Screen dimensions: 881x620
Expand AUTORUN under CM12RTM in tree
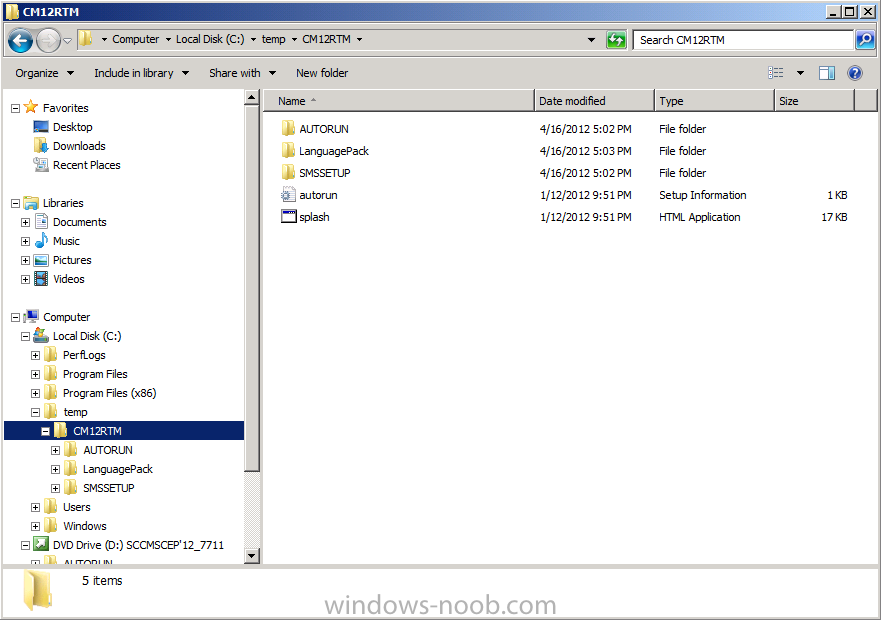55,450
